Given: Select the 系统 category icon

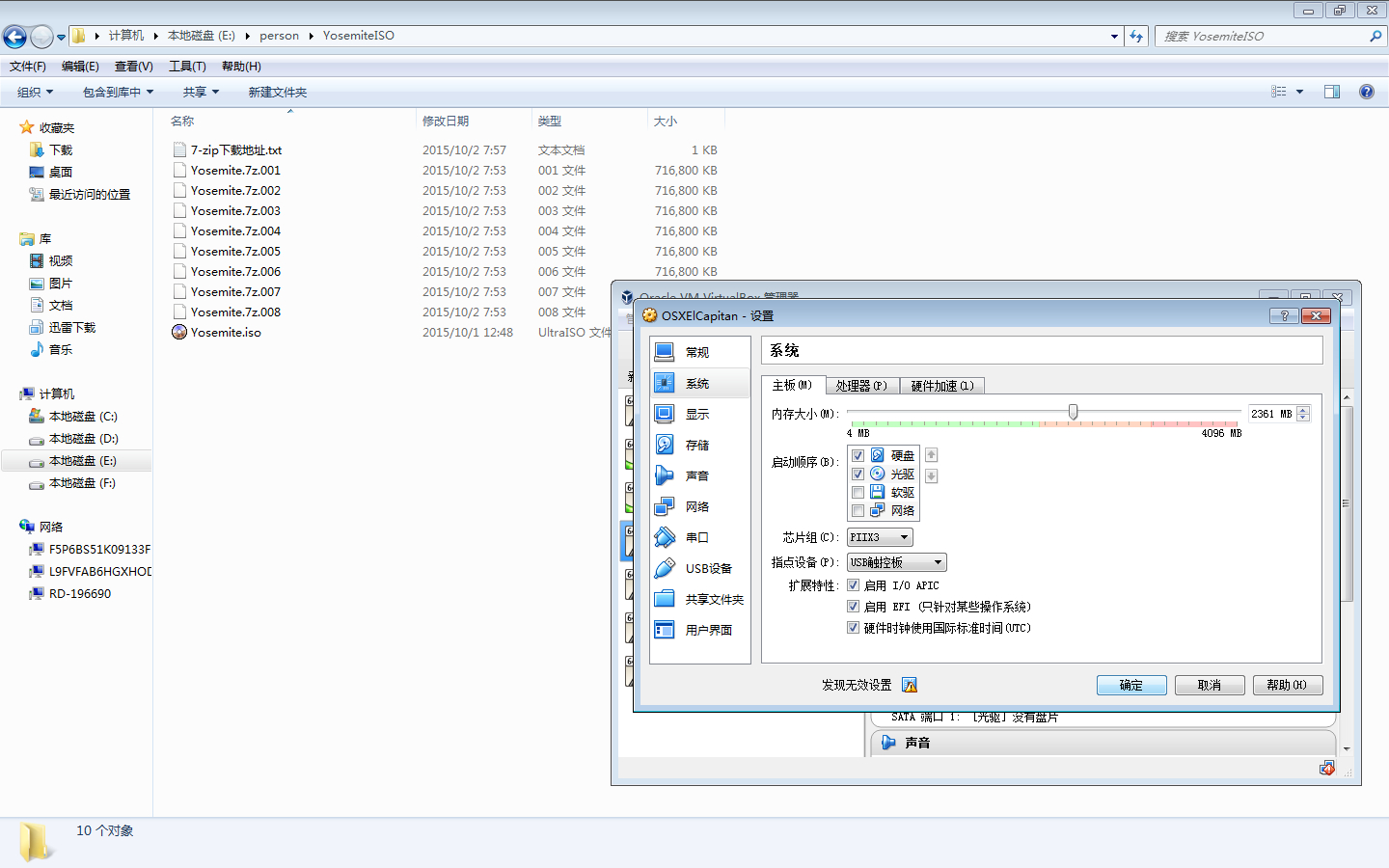Looking at the screenshot, I should coord(665,383).
